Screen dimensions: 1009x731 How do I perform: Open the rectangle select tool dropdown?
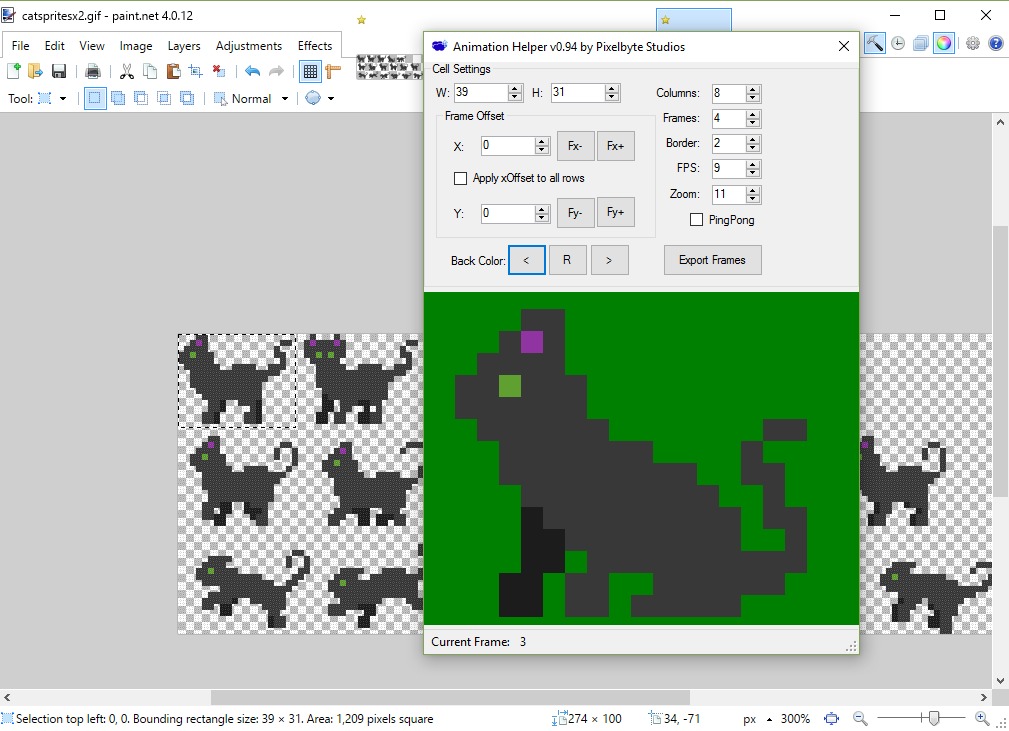coord(62,98)
